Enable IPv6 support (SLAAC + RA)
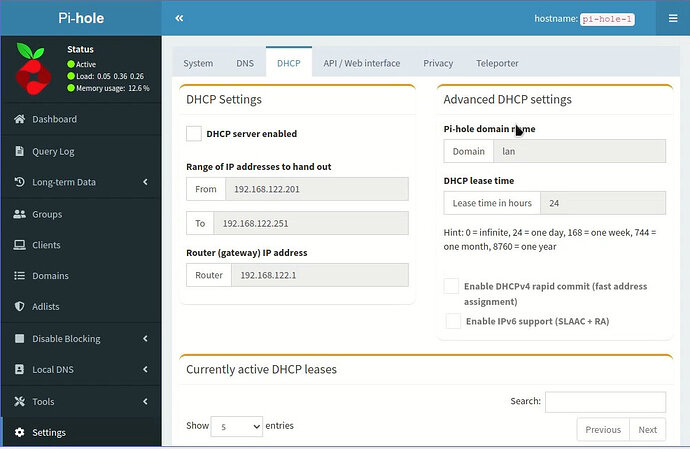Viewport: 690px width, 449px height. (x=453, y=321)
